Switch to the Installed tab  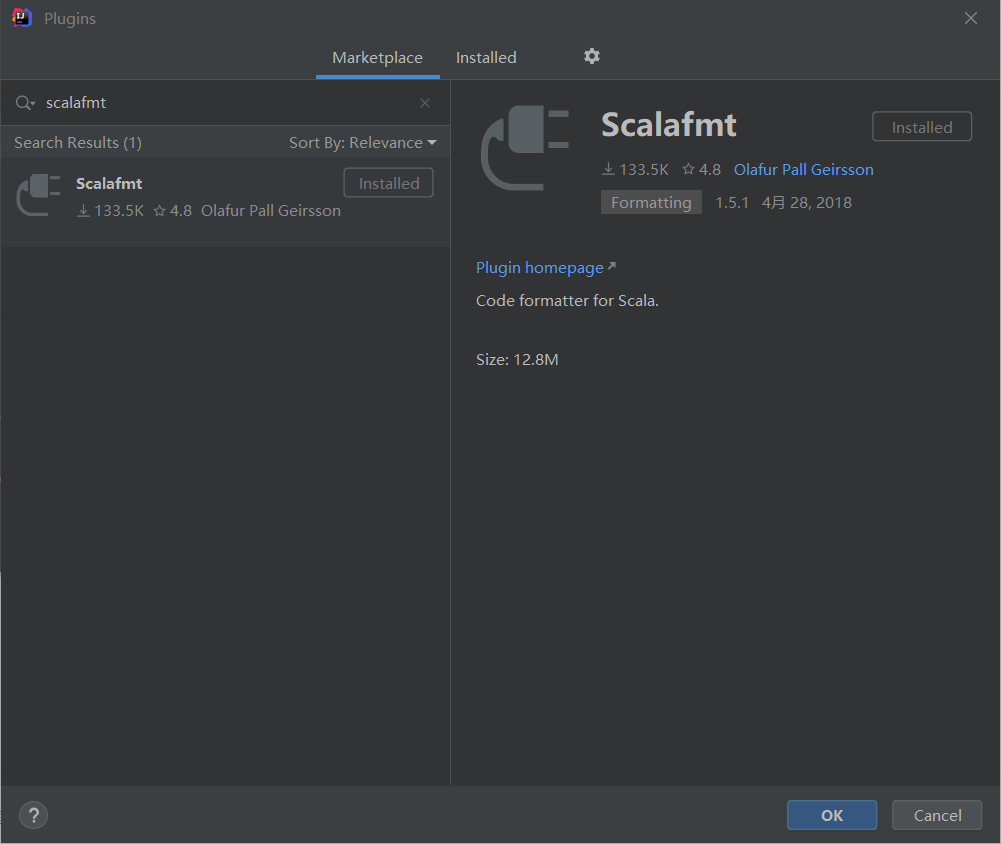click(486, 57)
